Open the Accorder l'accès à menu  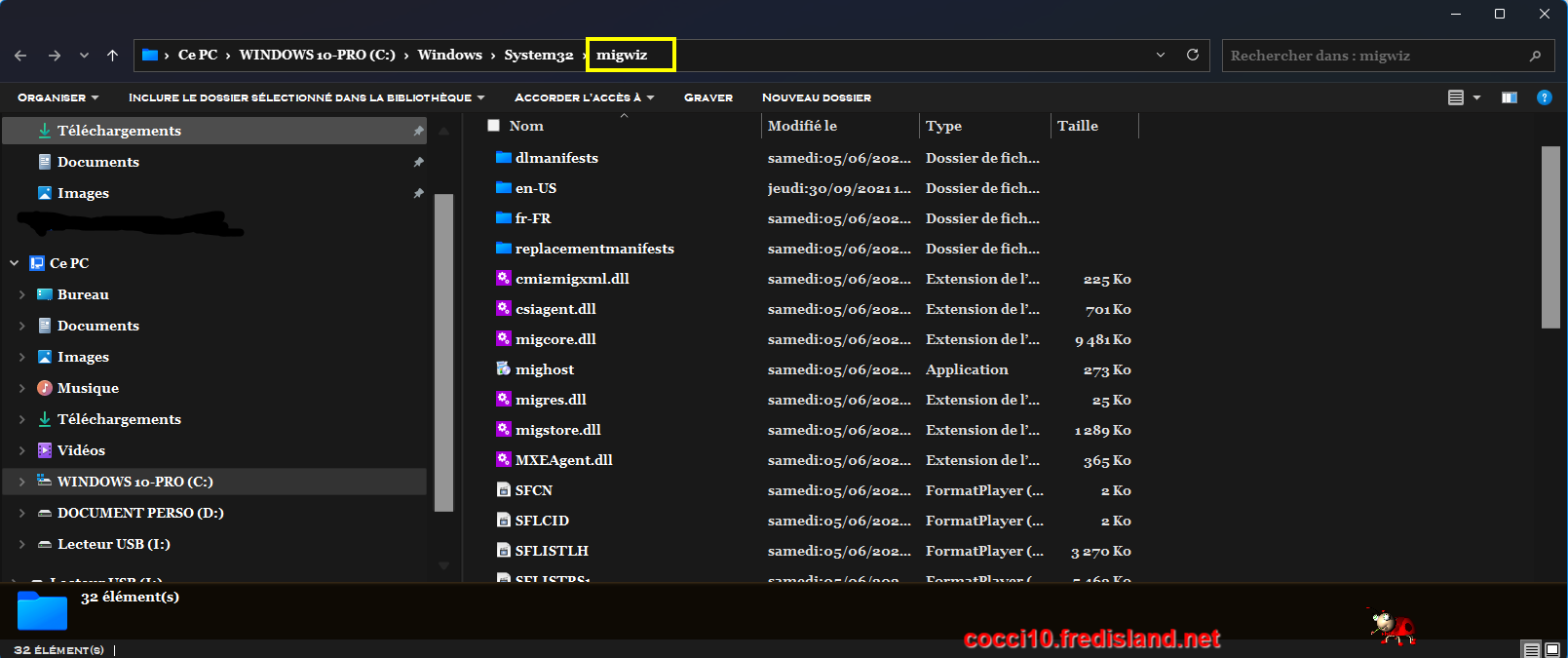584,97
